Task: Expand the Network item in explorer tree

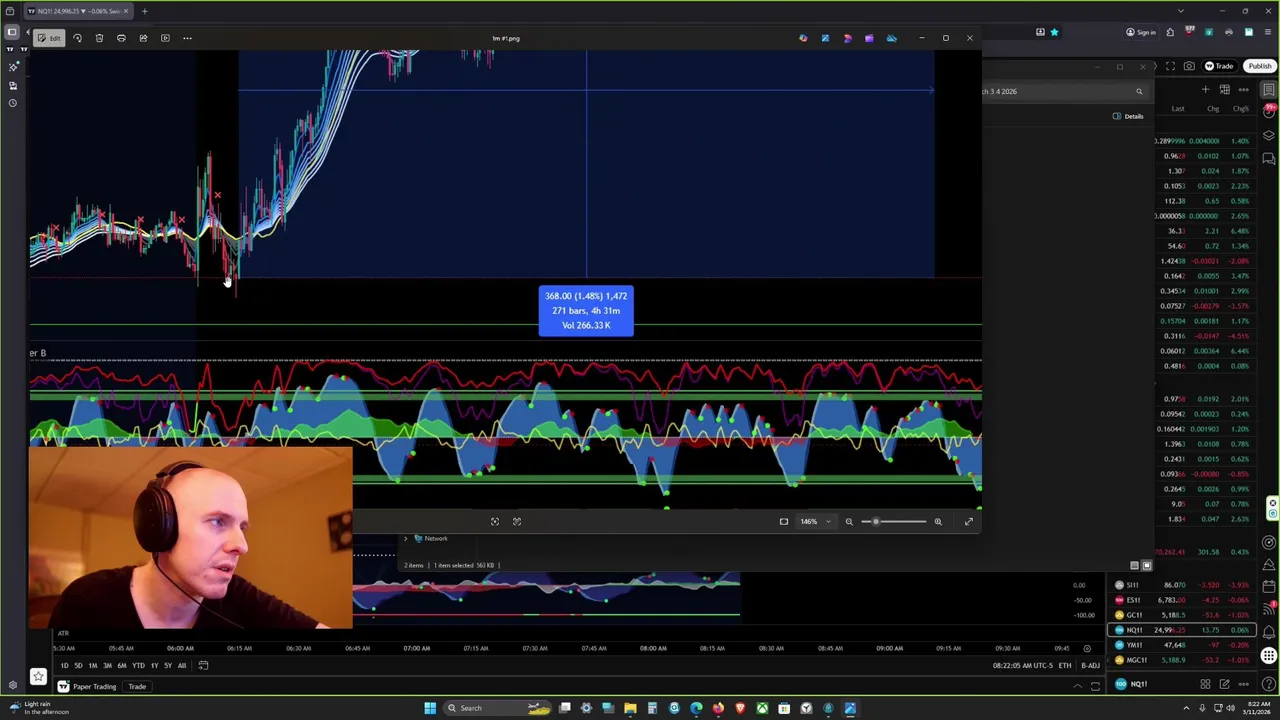Action: [x=406, y=538]
